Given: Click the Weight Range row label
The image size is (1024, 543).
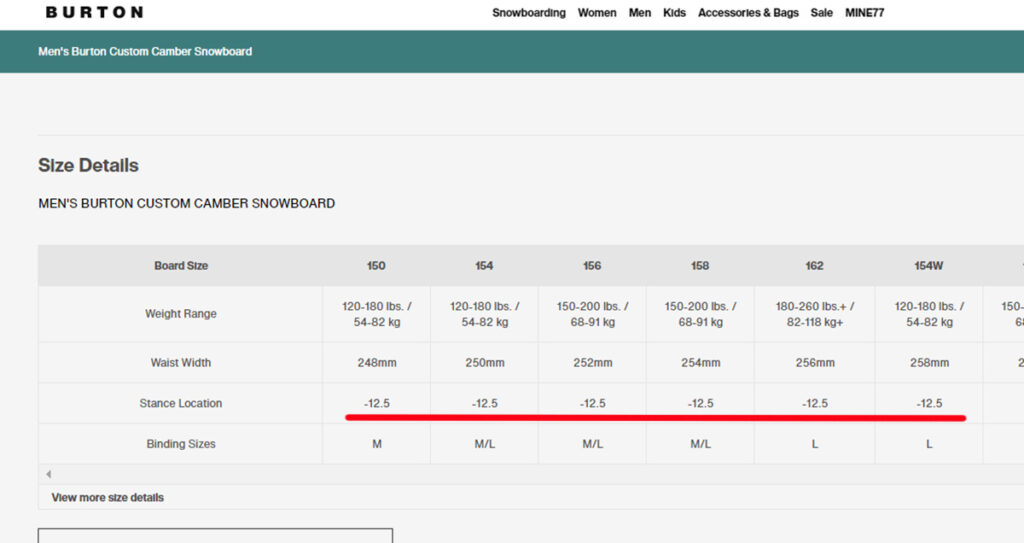Looking at the screenshot, I should (180, 314).
